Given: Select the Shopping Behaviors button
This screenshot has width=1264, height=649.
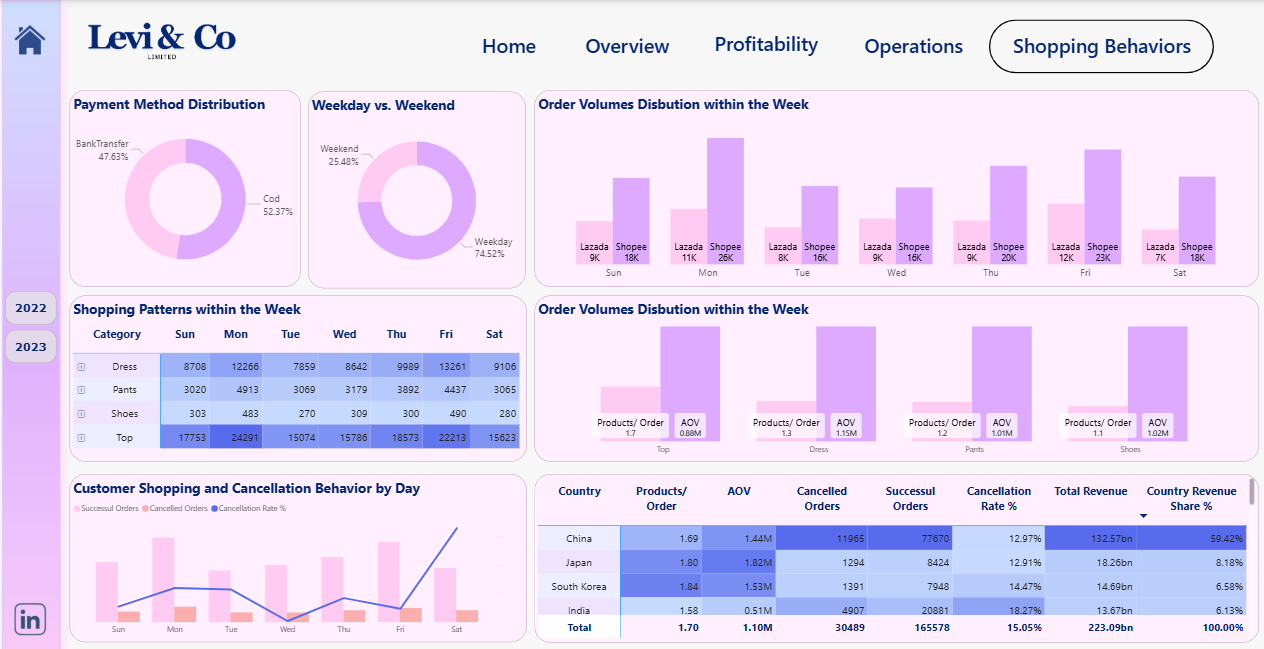Looking at the screenshot, I should 1101,47.
